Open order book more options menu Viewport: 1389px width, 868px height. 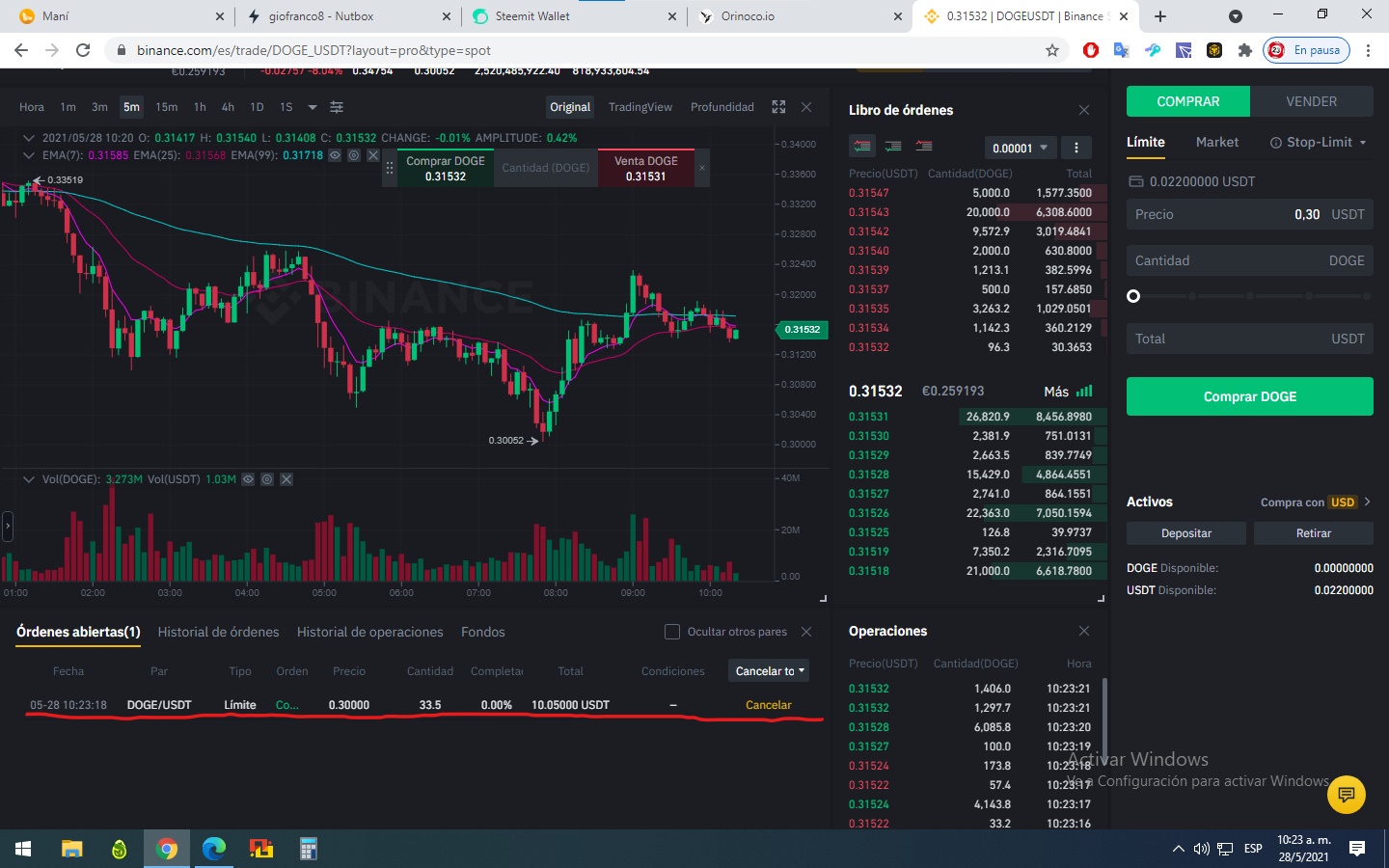coord(1076,148)
